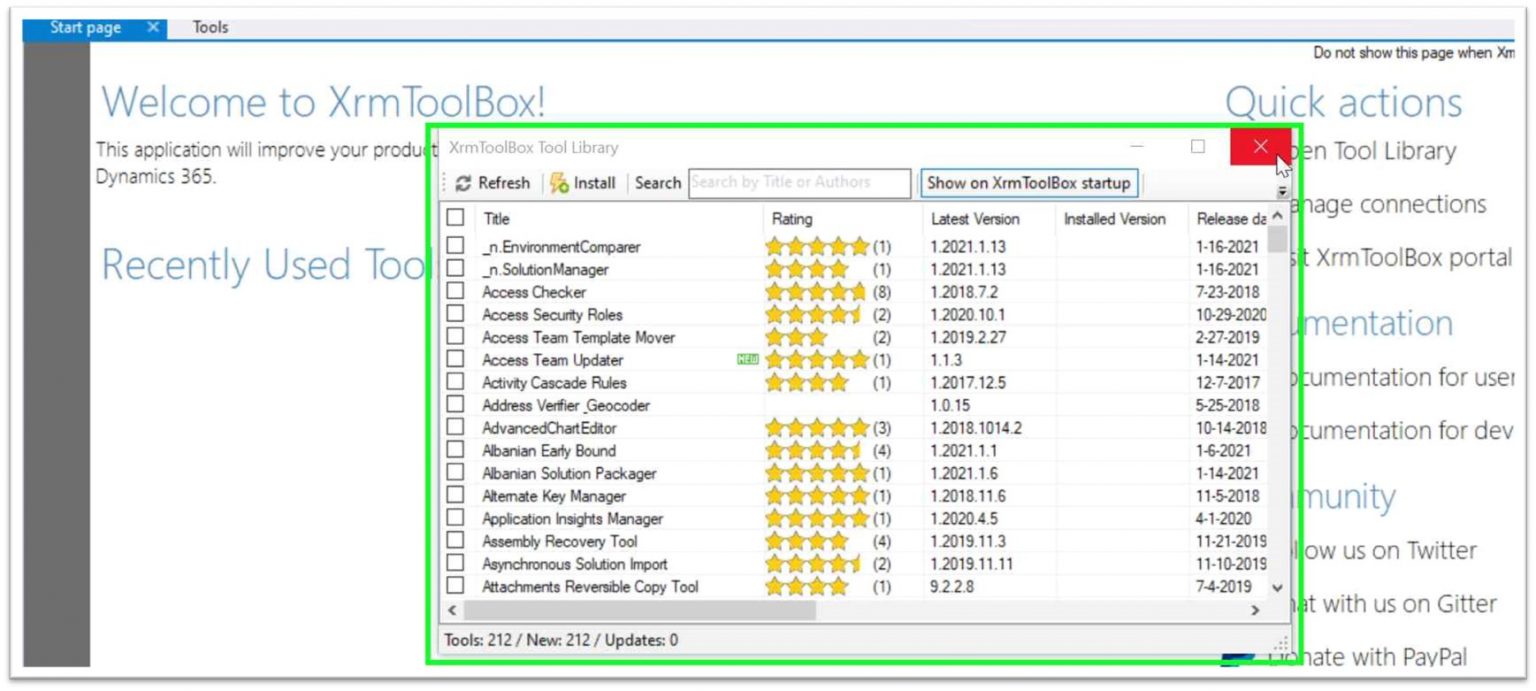Check the Access Checker tool checkbox
1536x691 pixels.
coord(456,292)
